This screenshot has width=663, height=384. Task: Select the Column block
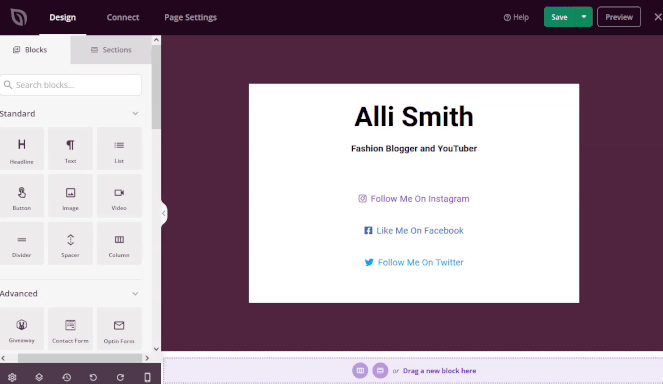click(x=119, y=243)
